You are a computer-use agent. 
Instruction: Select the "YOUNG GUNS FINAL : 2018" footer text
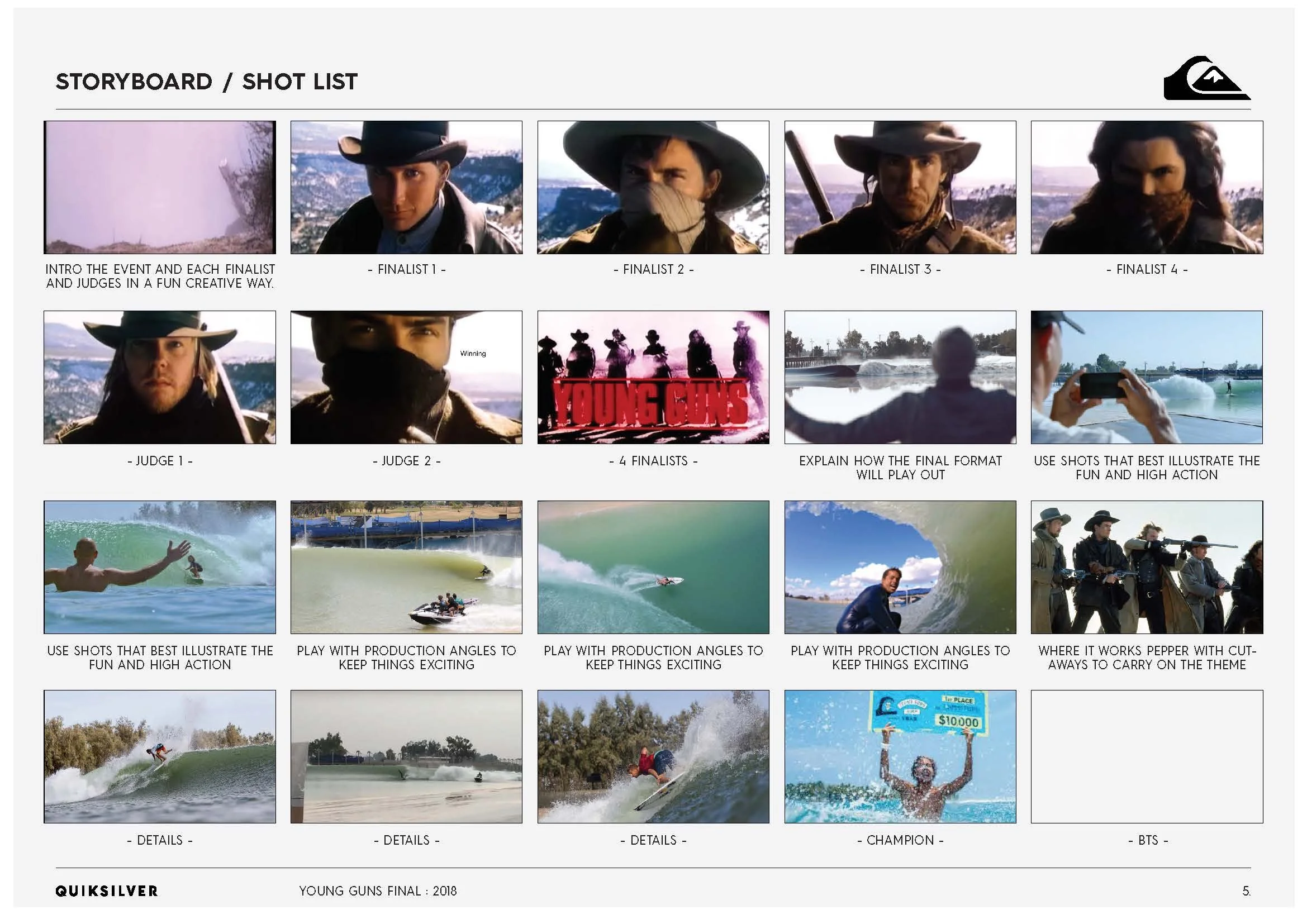click(x=378, y=891)
